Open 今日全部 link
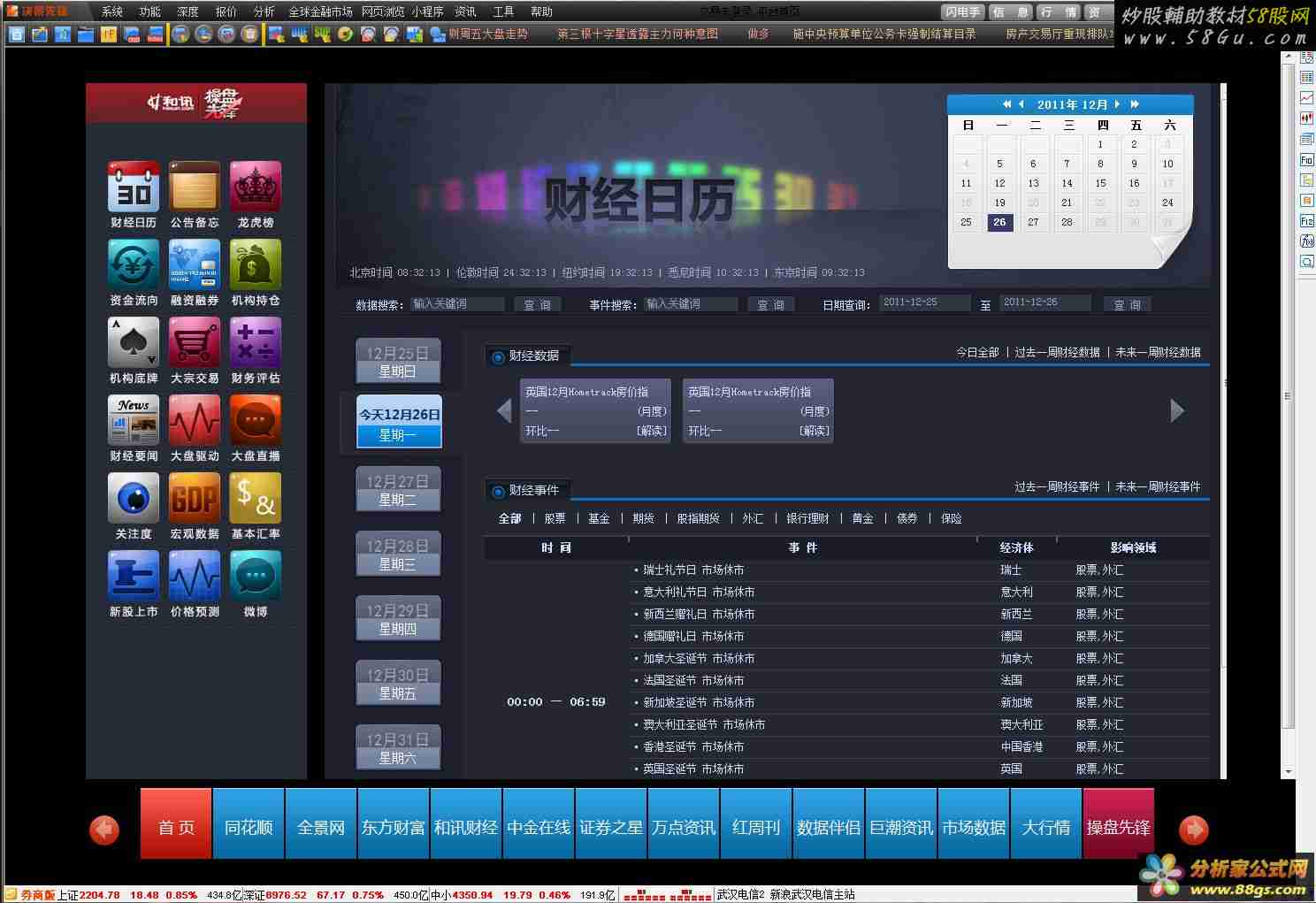 977,352
